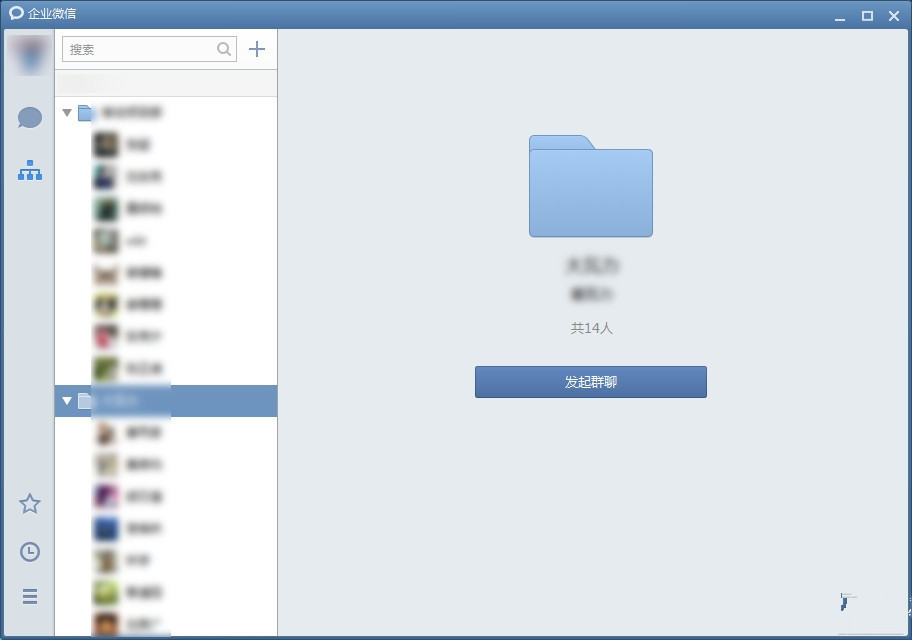The image size is (912, 640).
Task: Click the 共14人 member count text
Action: pos(592,328)
